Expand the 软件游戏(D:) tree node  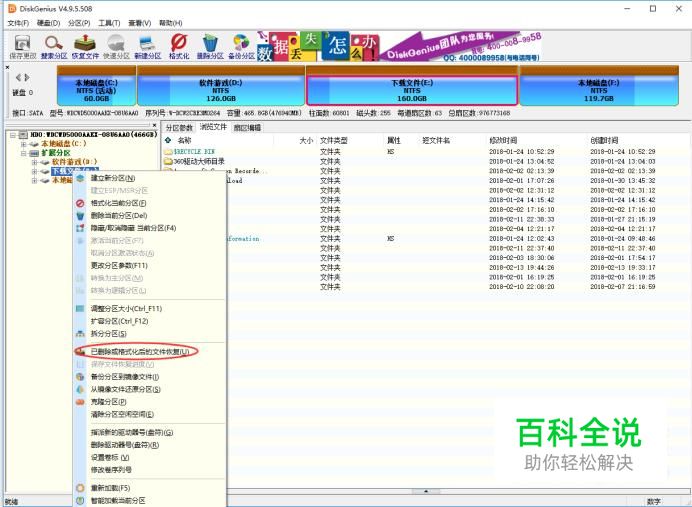coord(34,162)
